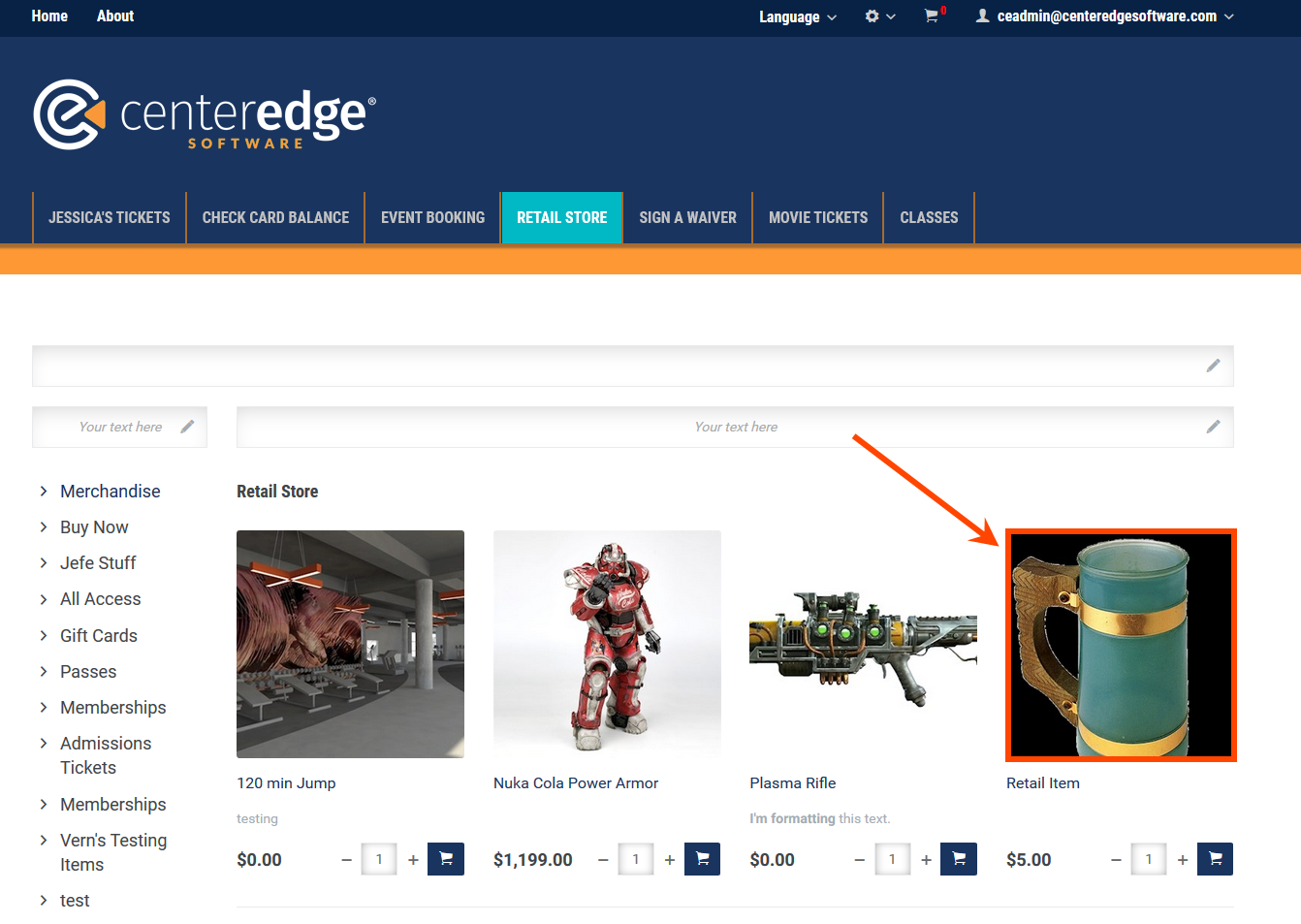
Task: Expand the All Access category chevron
Action: 44,599
